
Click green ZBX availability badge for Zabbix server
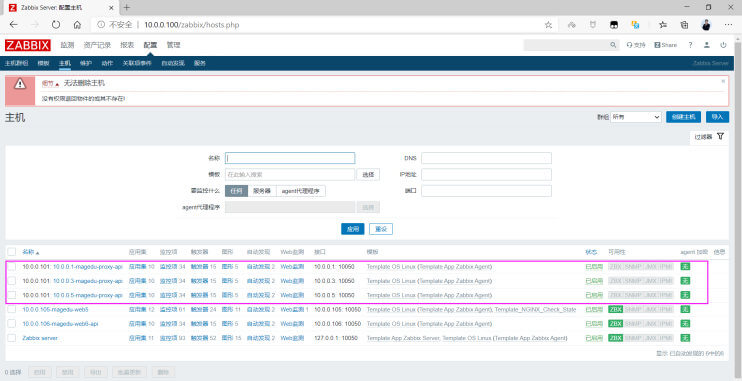tap(615, 338)
